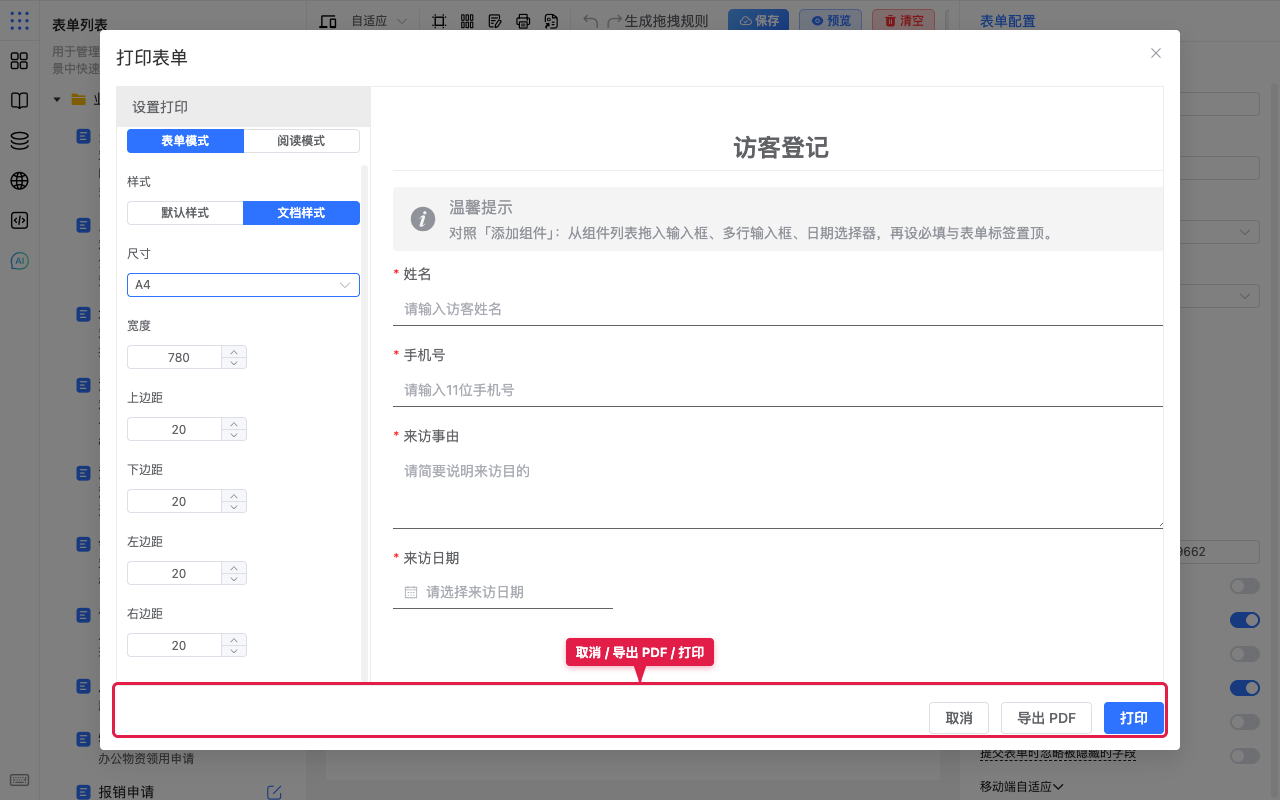The image size is (1280, 800).
Task: Click the 保存 button in toolbar
Action: (x=758, y=21)
